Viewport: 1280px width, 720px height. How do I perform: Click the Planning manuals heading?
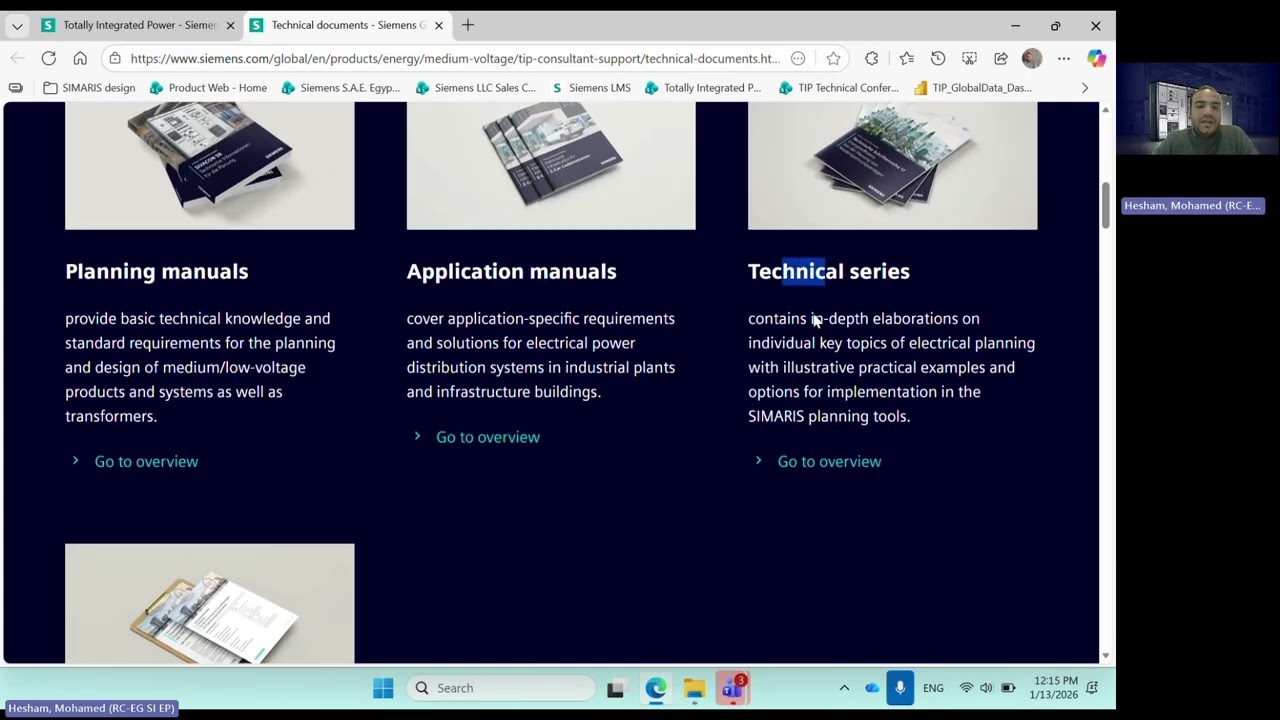click(156, 271)
